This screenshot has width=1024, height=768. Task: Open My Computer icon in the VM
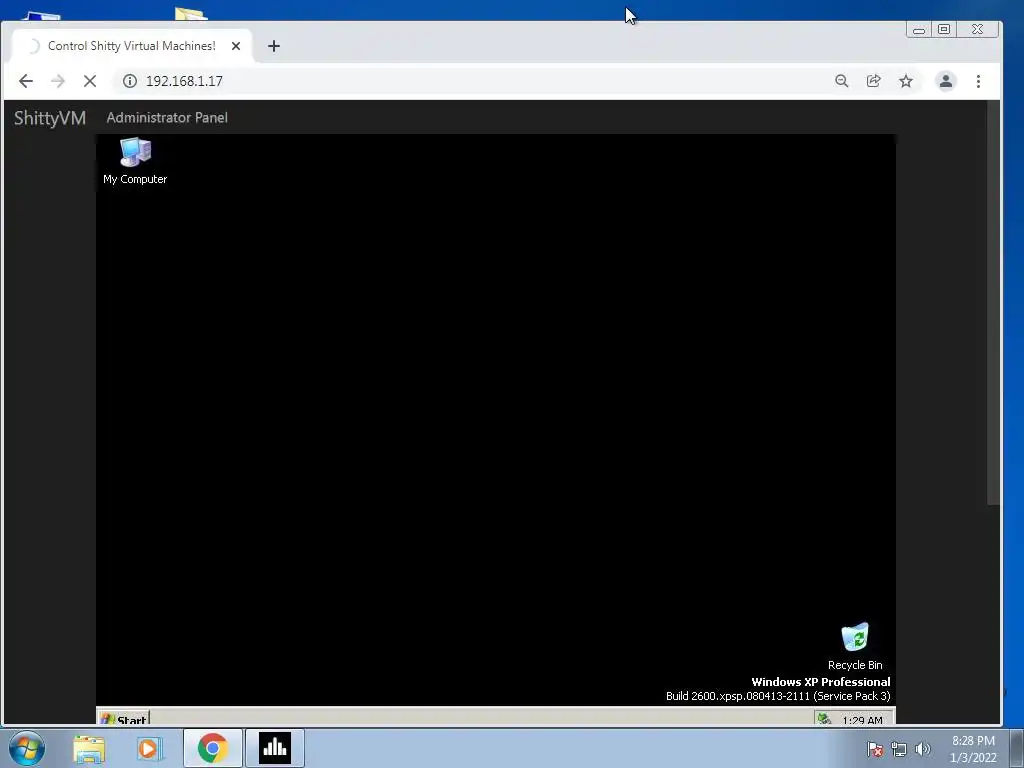click(135, 161)
